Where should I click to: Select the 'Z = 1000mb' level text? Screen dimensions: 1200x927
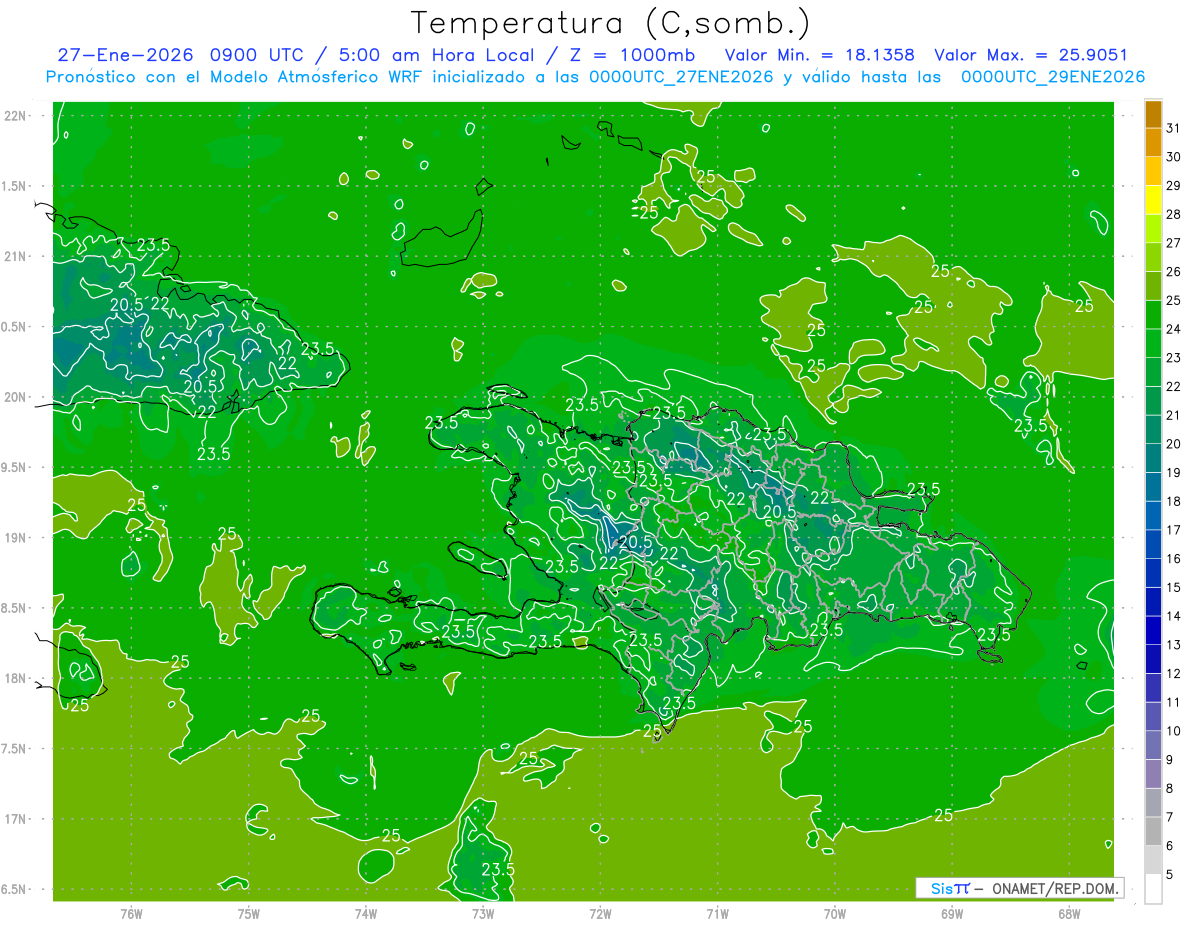coord(632,55)
